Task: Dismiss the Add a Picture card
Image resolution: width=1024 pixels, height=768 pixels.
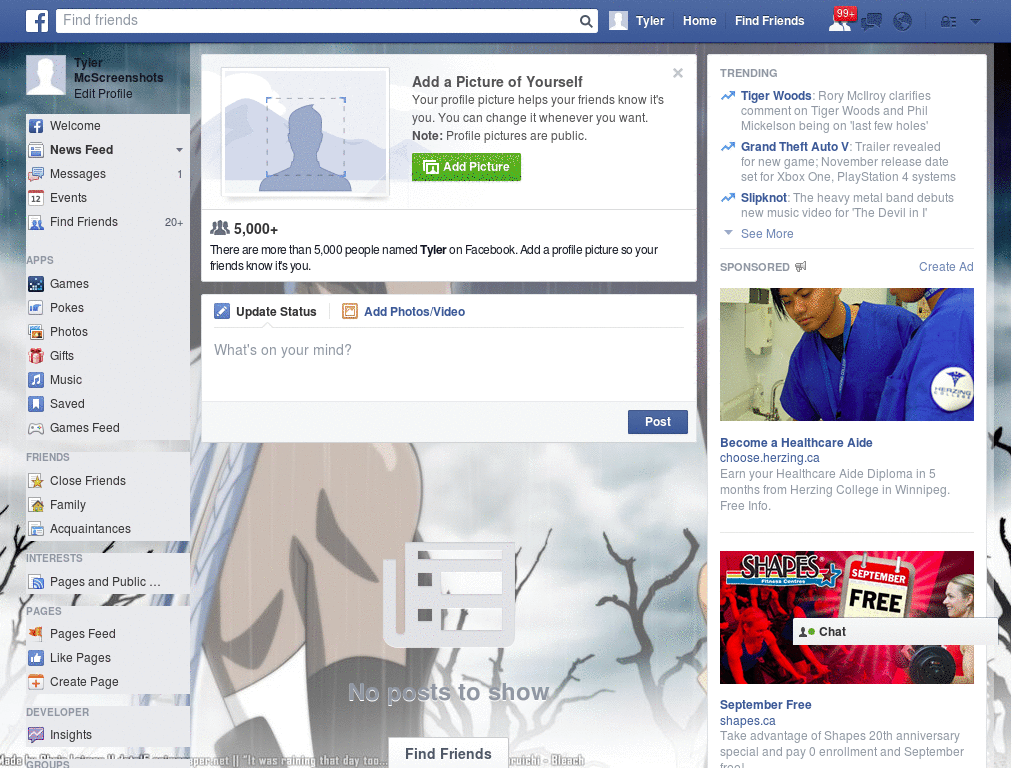Action: (678, 73)
